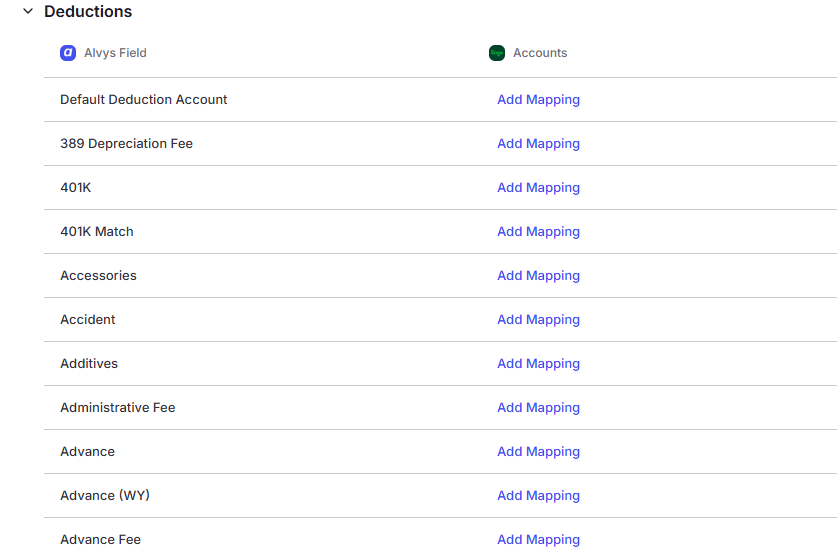Select the Advance label

click(x=88, y=452)
